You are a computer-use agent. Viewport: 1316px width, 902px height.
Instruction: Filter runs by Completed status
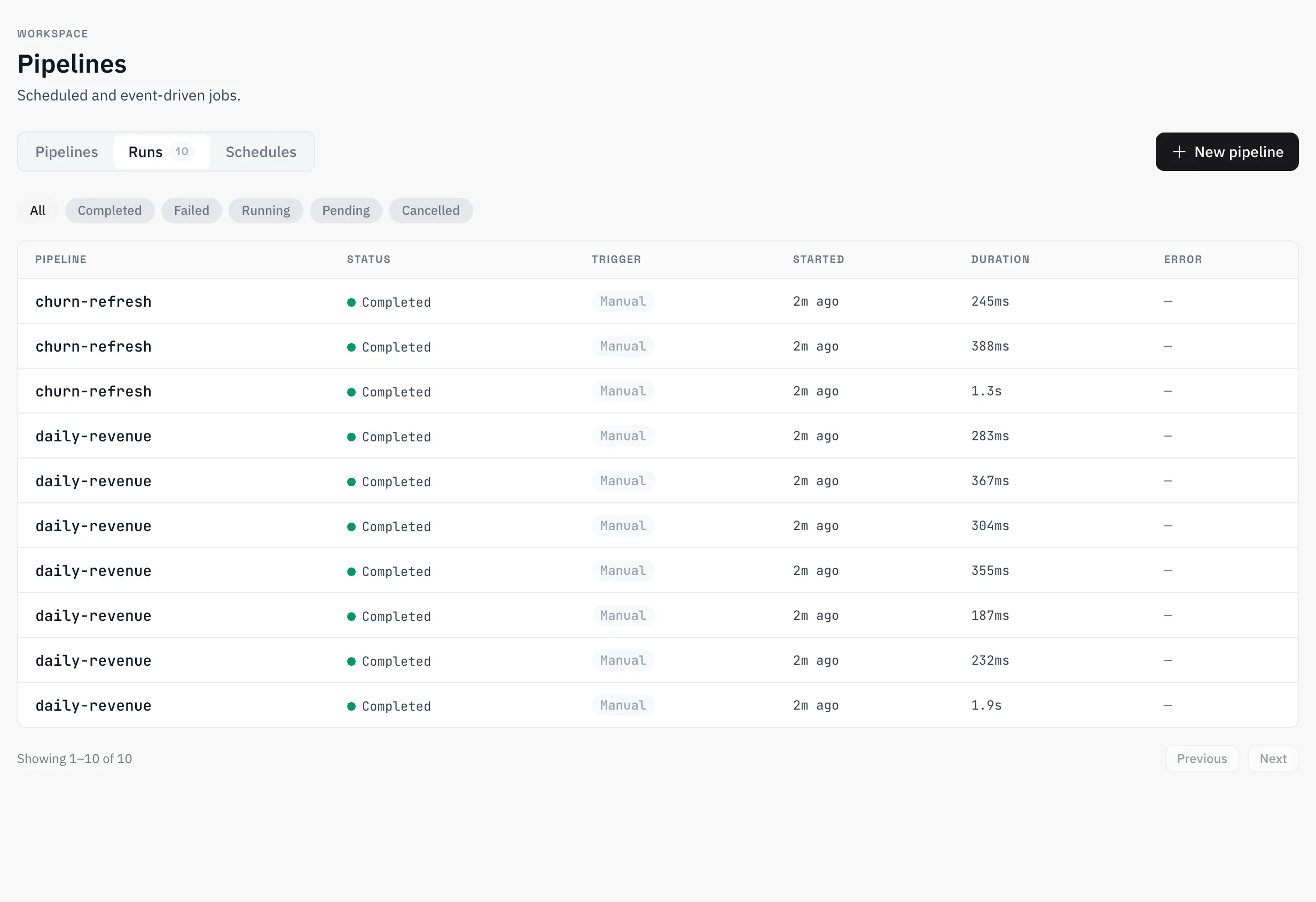point(110,210)
